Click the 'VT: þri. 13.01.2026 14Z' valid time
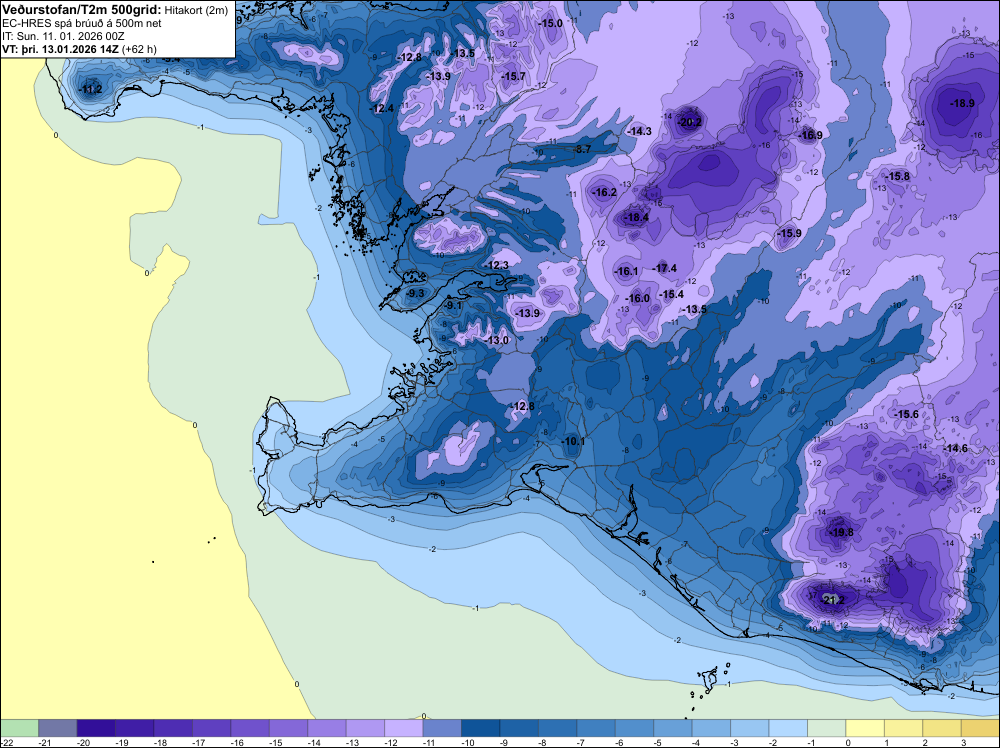 (60, 49)
